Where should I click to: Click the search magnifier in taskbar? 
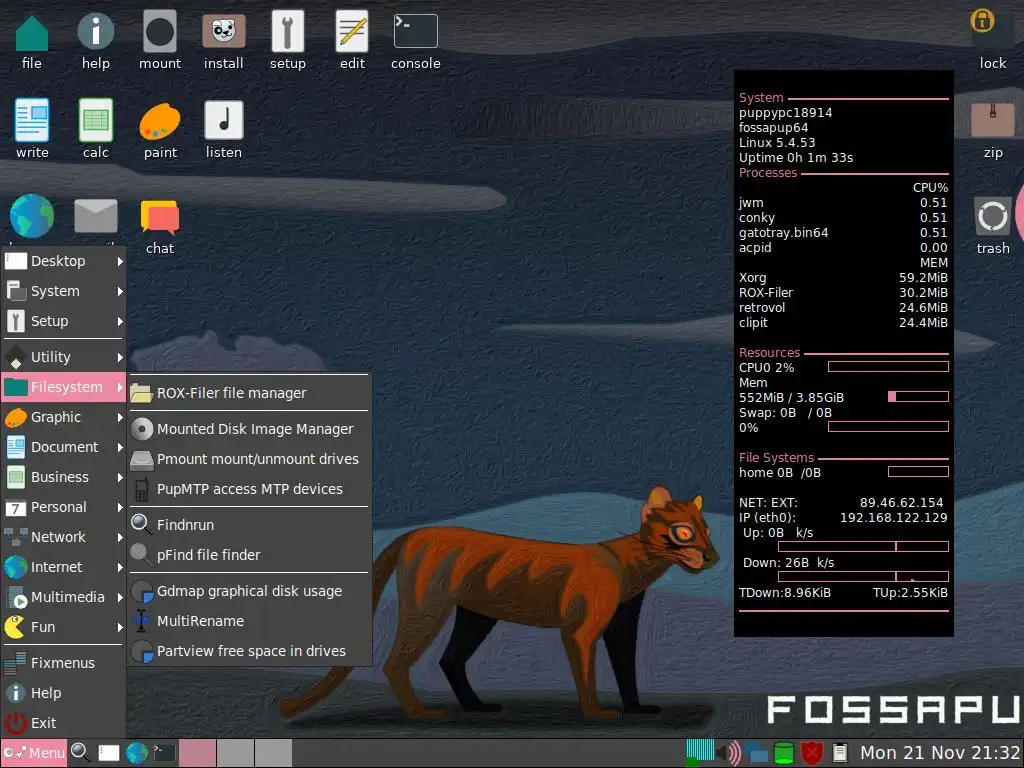(80, 752)
